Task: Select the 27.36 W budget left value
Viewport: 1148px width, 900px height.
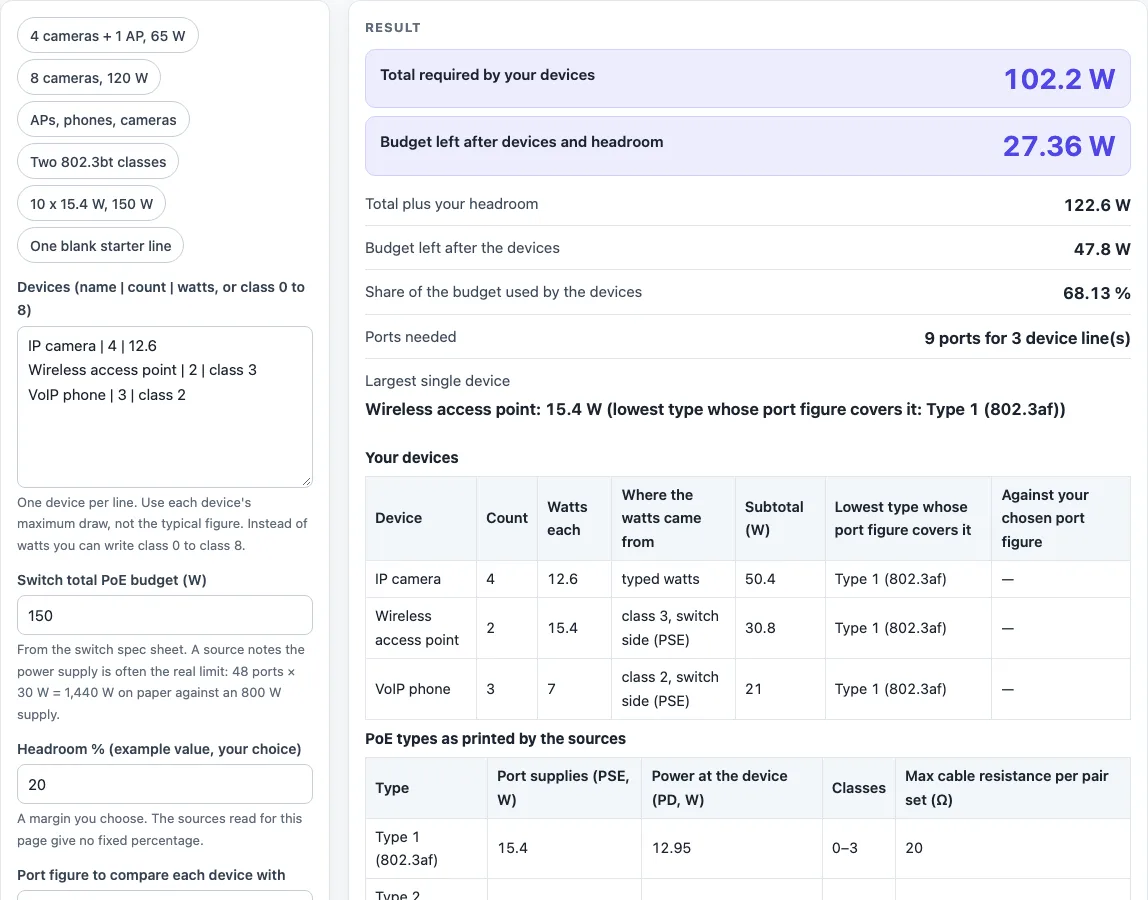Action: click(1059, 146)
